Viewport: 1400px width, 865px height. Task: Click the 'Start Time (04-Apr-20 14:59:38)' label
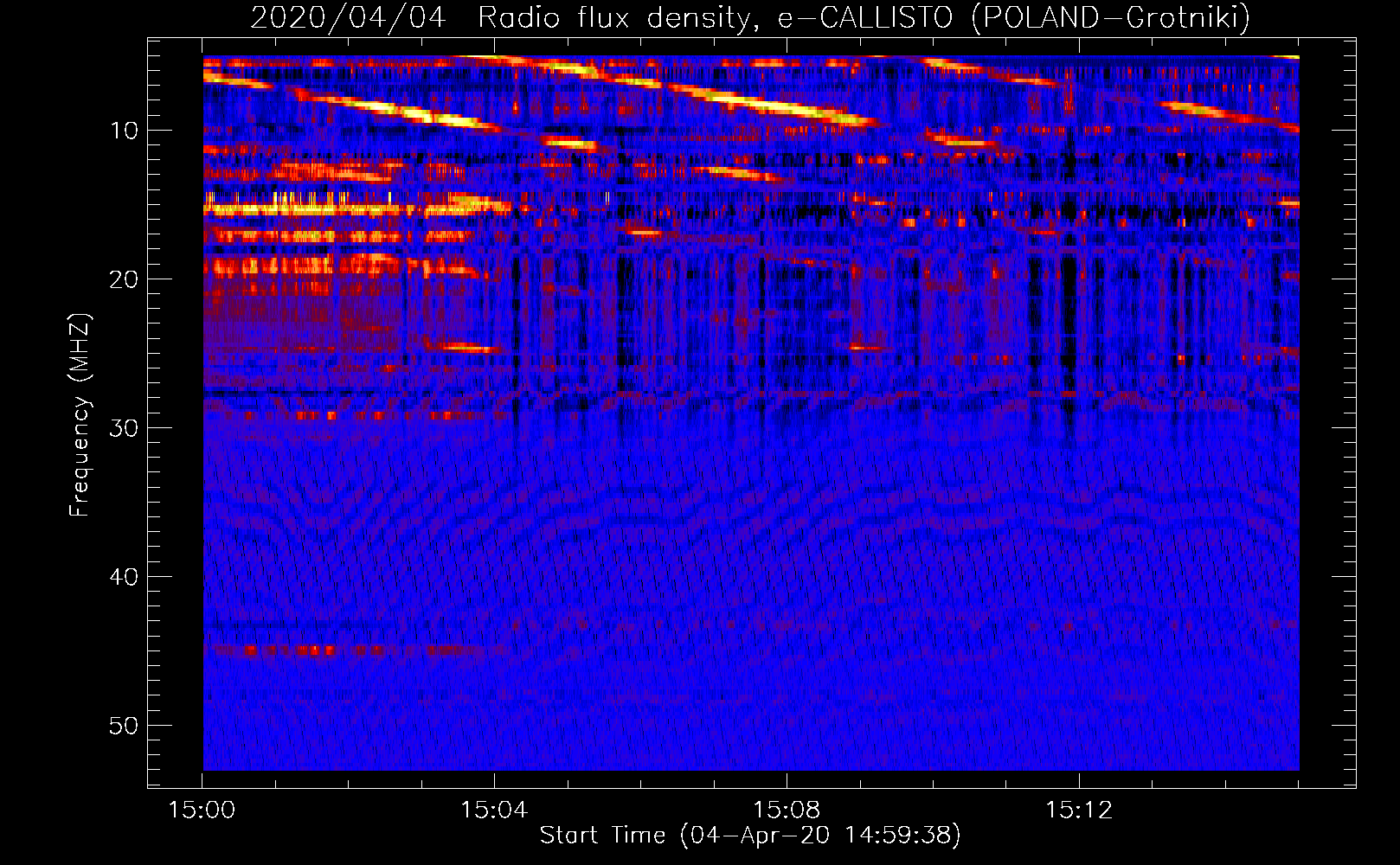point(750,836)
